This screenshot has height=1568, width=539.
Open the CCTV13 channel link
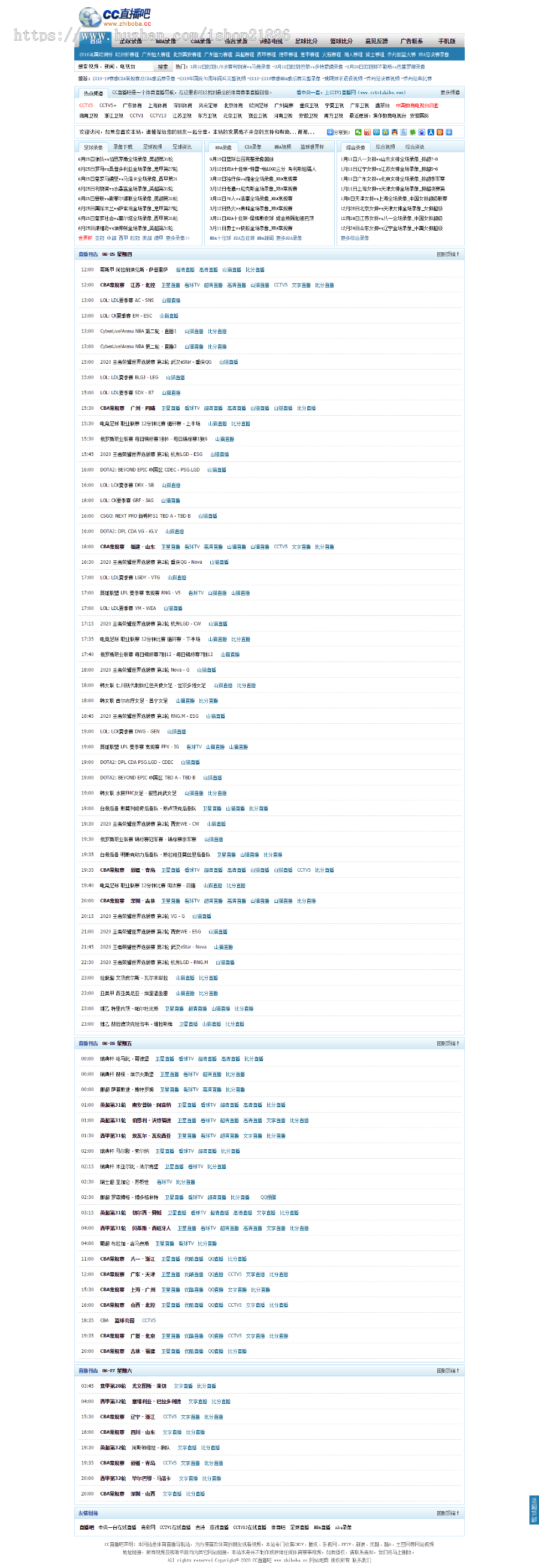[158, 116]
